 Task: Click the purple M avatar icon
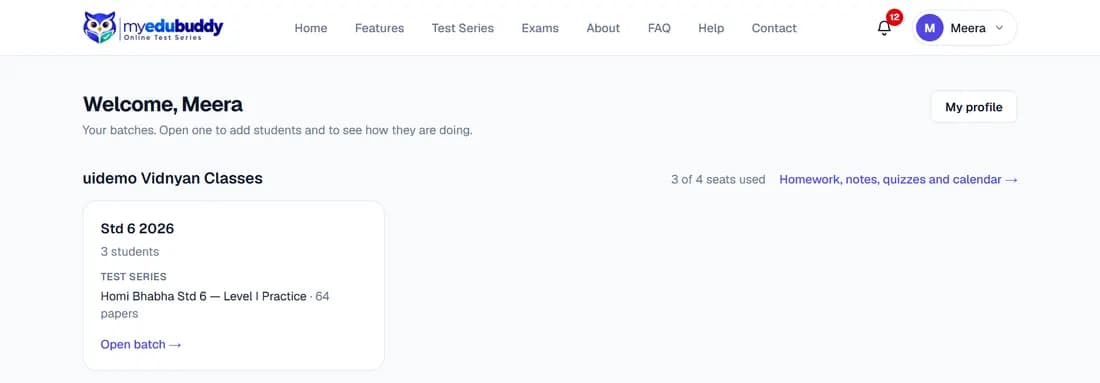[x=930, y=28]
